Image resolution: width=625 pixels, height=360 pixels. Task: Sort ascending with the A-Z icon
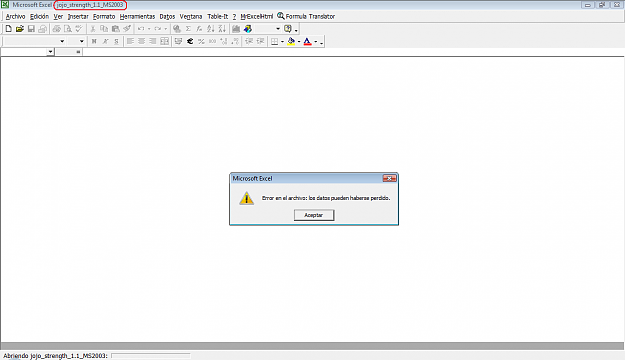click(211, 29)
